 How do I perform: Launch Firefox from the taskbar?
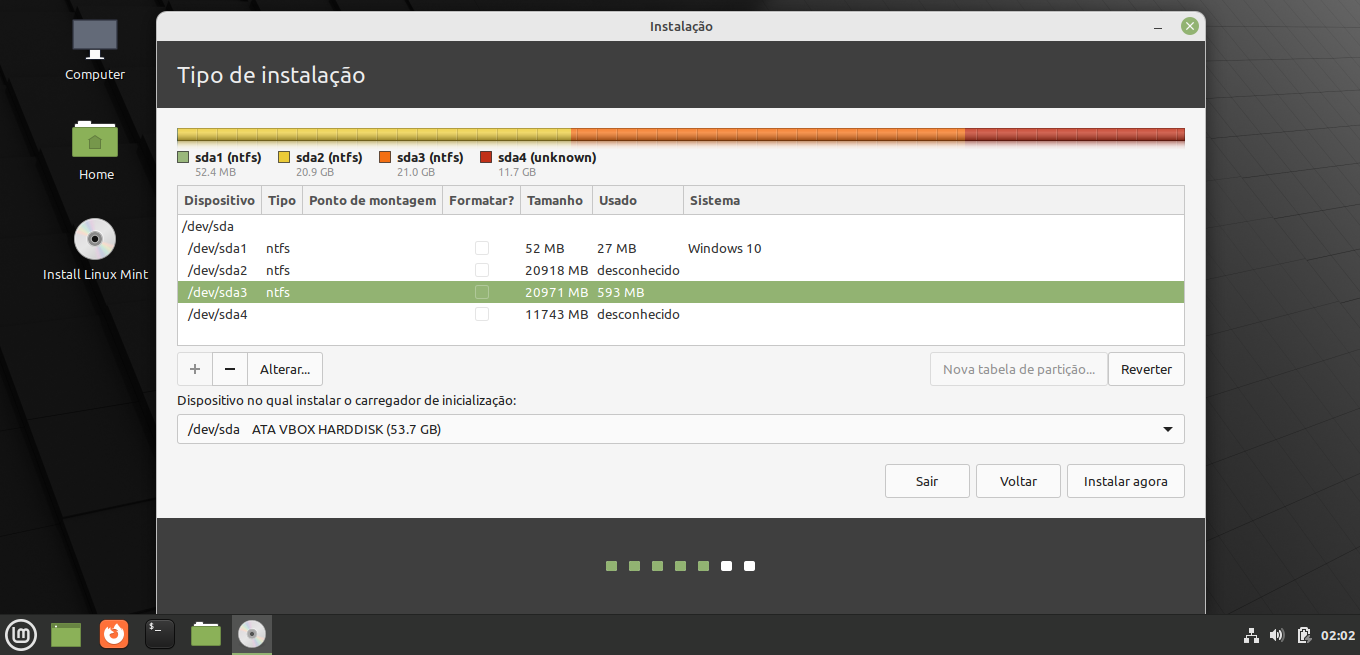coord(114,634)
